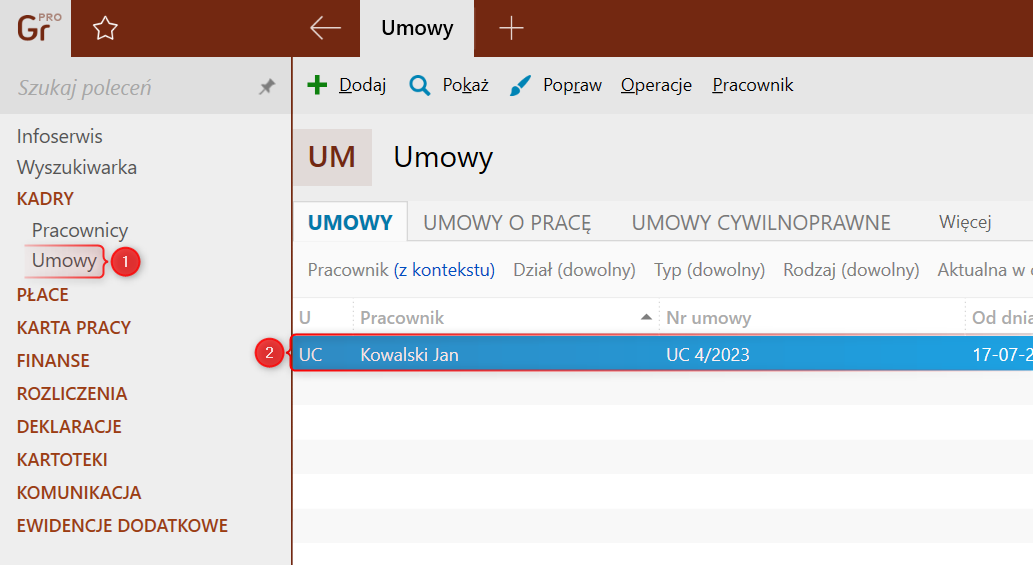Open the Rodzaj (dowolny) filter
This screenshot has height=565, width=1033.
pyautogui.click(x=851, y=270)
